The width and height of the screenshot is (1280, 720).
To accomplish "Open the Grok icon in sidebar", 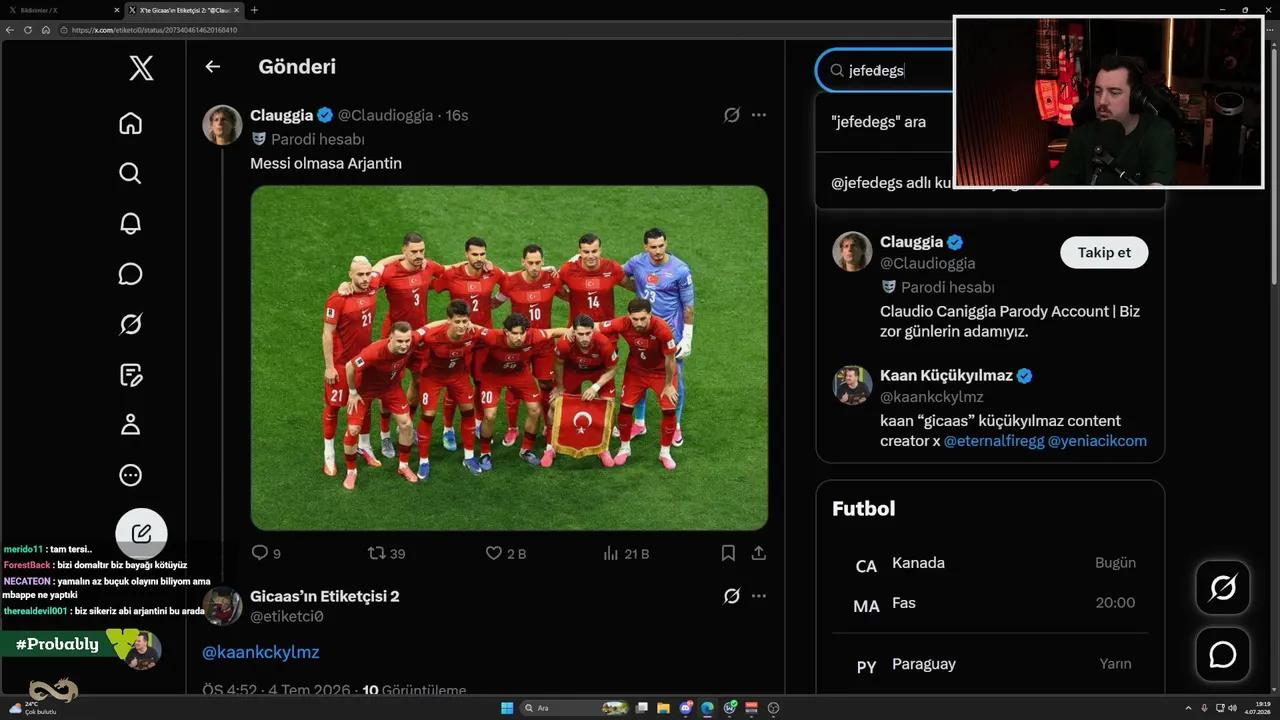I will click(130, 324).
